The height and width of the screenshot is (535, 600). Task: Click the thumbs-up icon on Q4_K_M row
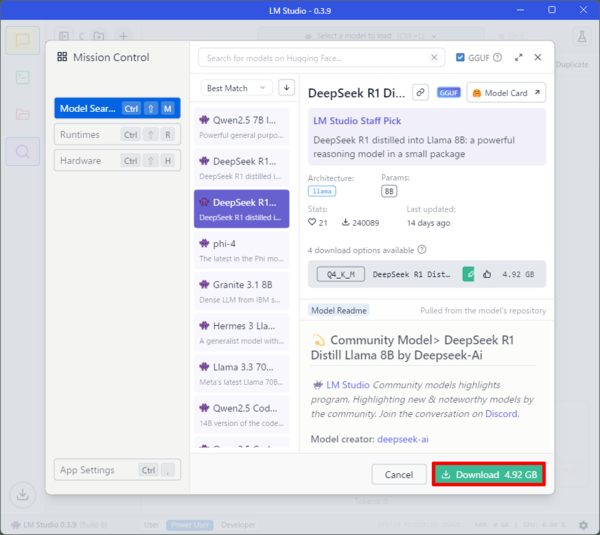tap(487, 274)
